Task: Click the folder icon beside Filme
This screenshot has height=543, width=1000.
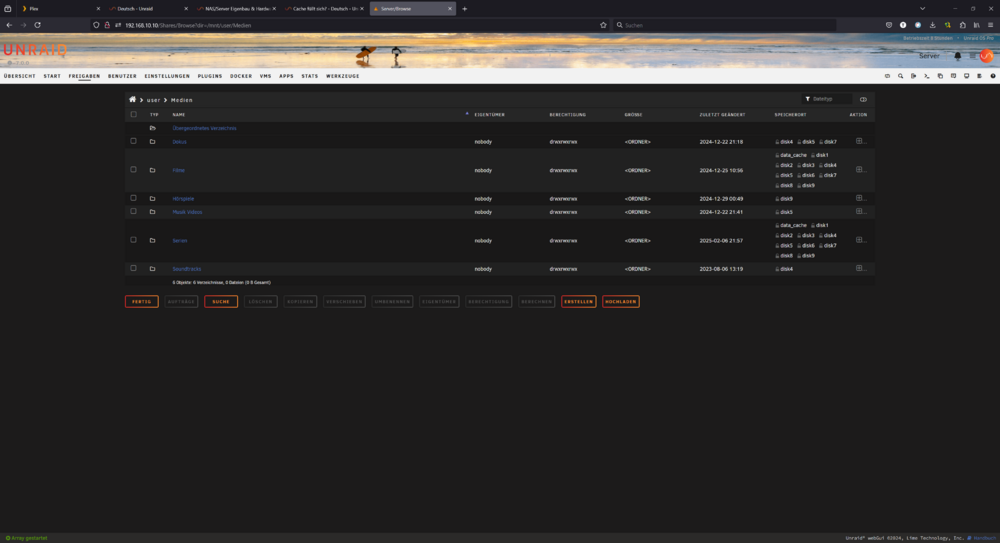Action: coord(152,170)
